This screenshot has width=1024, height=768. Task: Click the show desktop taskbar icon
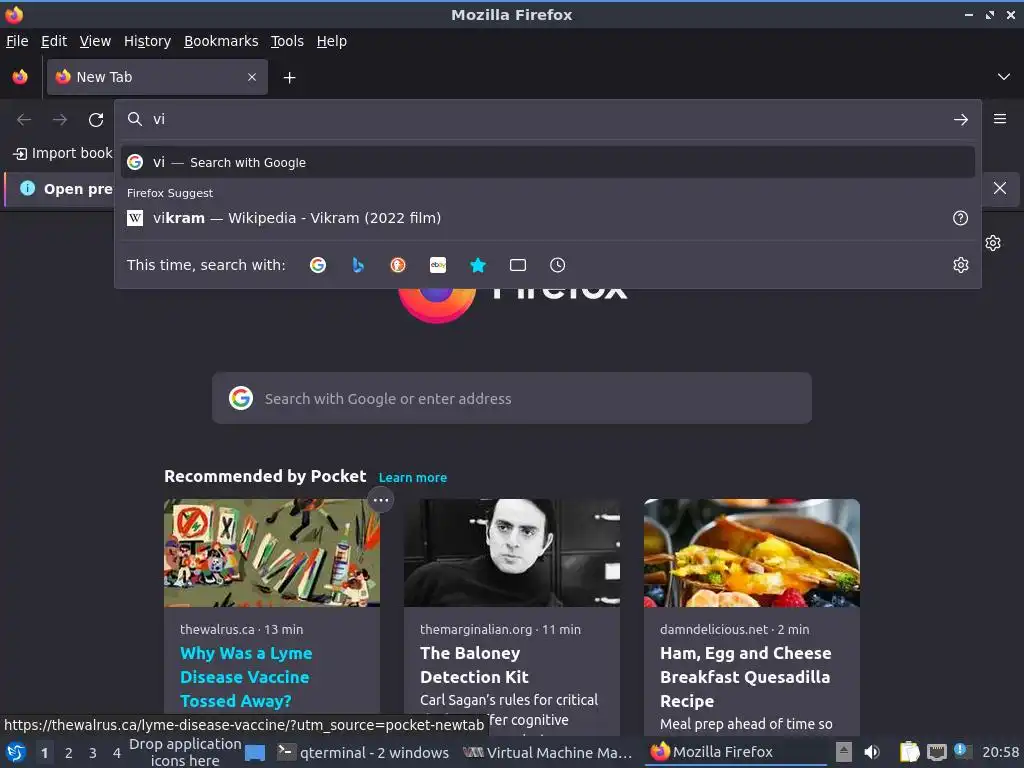(255, 753)
